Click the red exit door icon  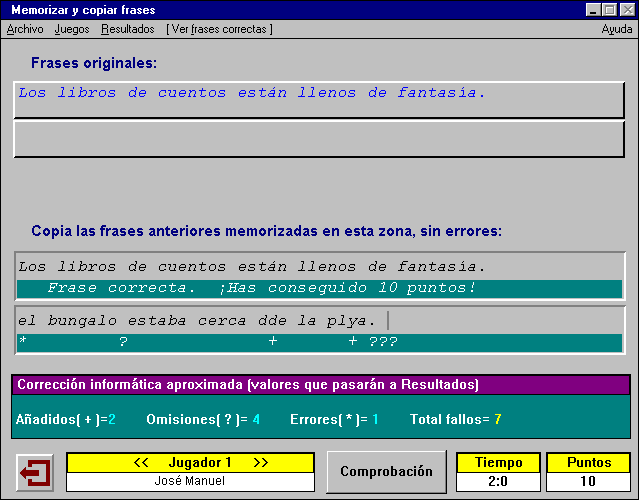36,471
